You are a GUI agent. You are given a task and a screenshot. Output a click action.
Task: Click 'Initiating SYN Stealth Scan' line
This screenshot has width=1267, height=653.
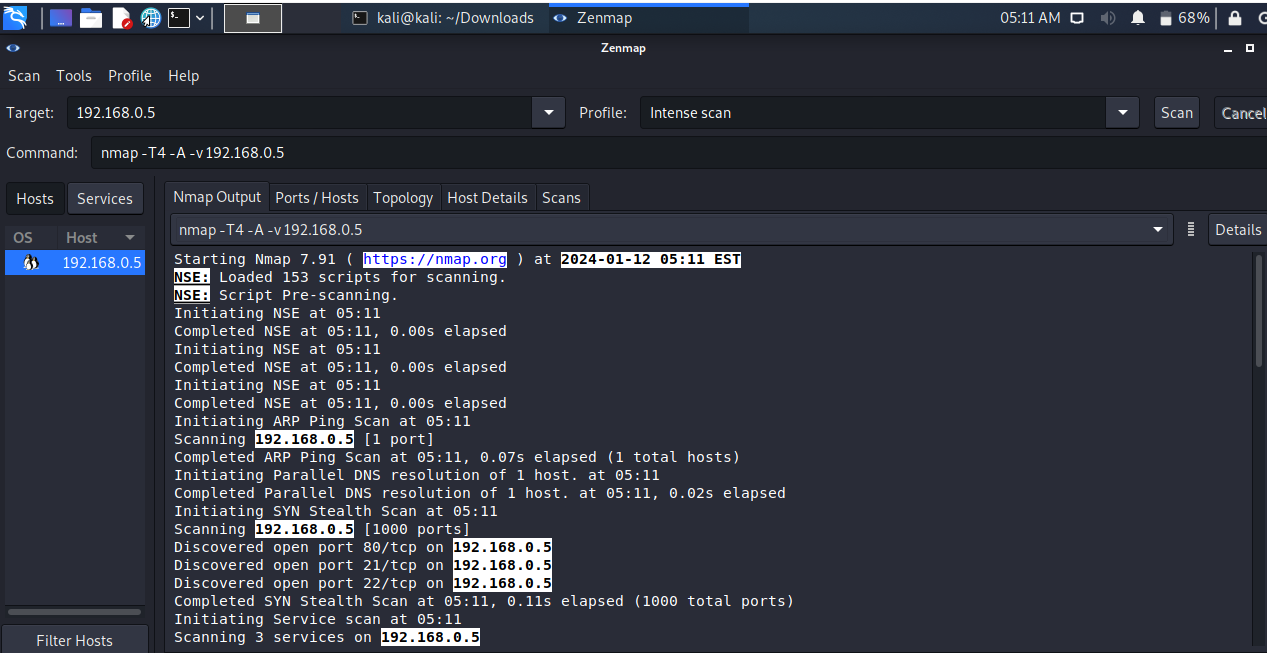pos(336,511)
